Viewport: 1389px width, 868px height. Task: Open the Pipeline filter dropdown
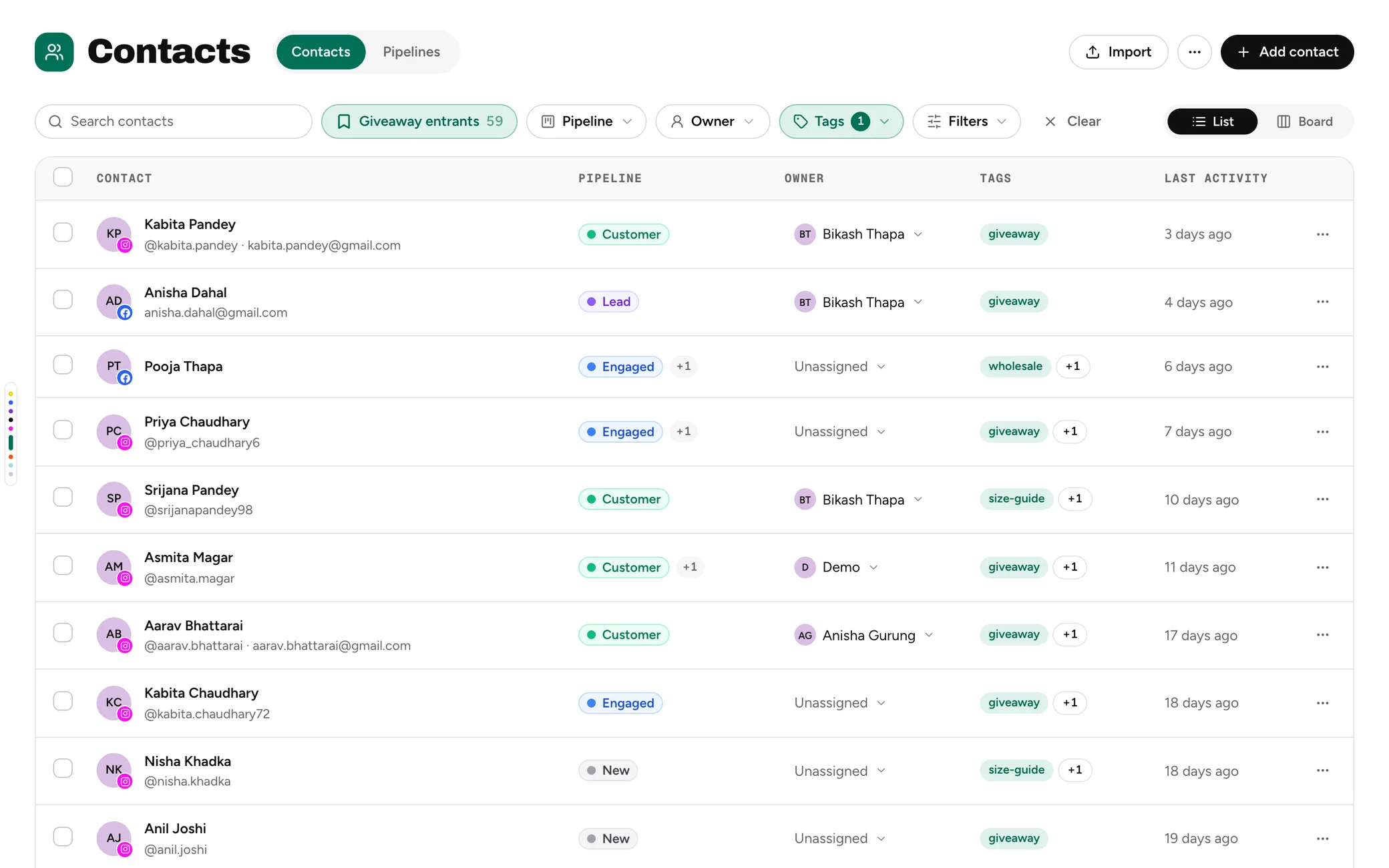pos(586,122)
